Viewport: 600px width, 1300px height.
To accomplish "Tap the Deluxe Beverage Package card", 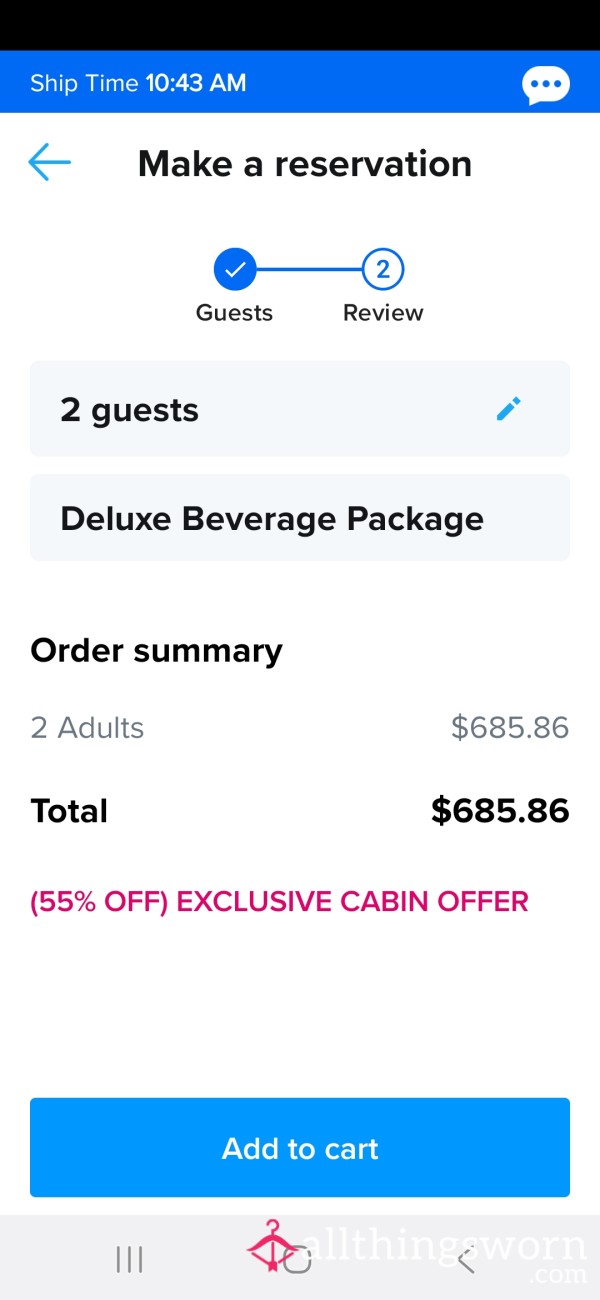I will coord(300,518).
